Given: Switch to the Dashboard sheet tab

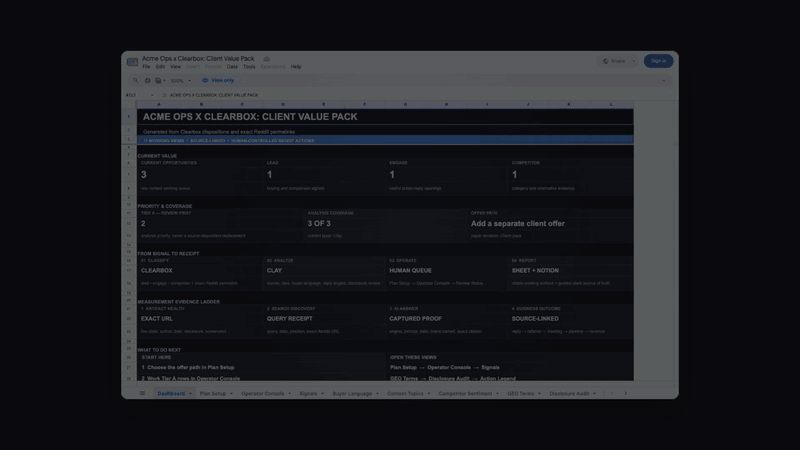Looking at the screenshot, I should [x=171, y=393].
